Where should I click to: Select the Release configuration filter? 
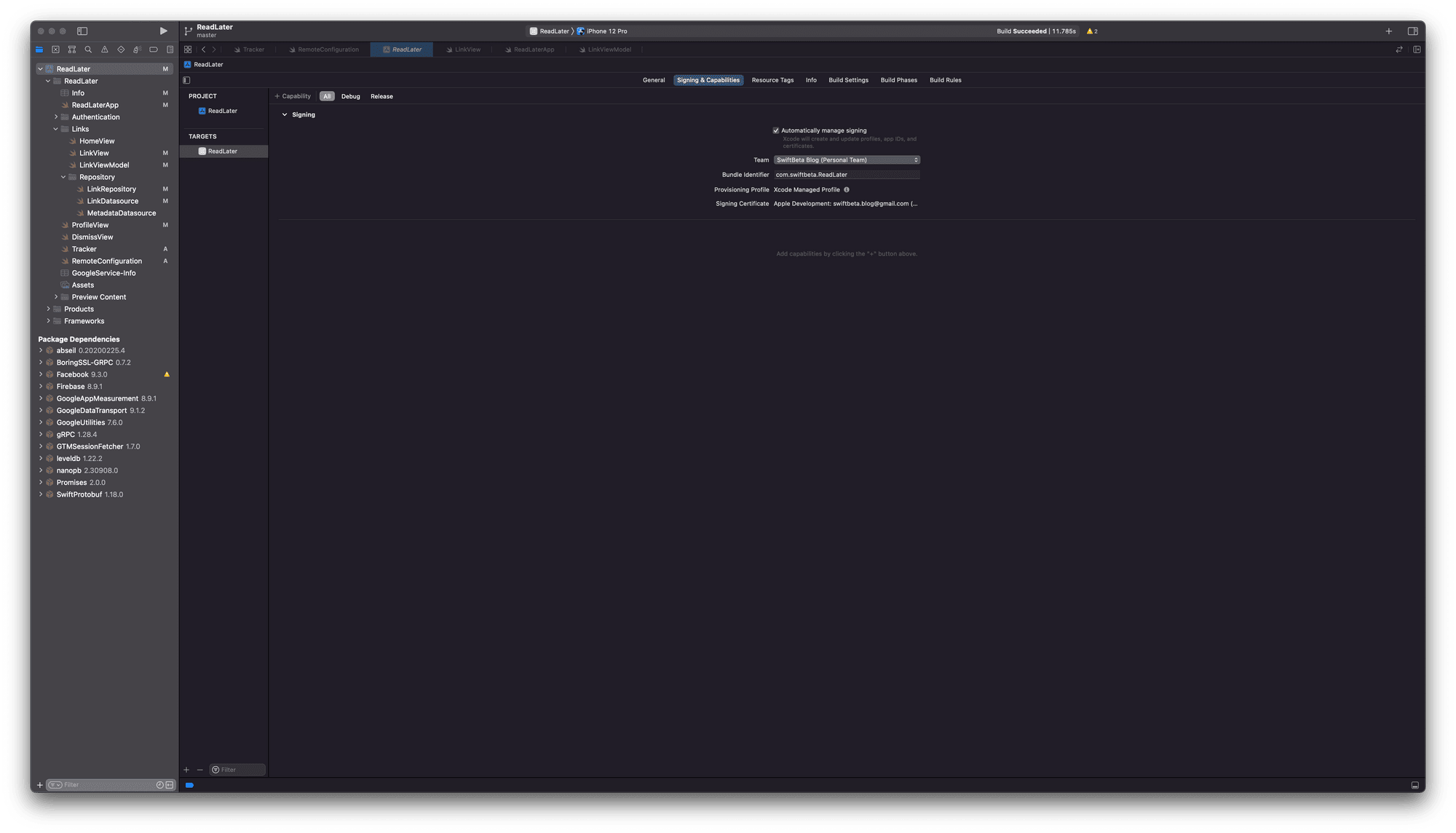(381, 96)
